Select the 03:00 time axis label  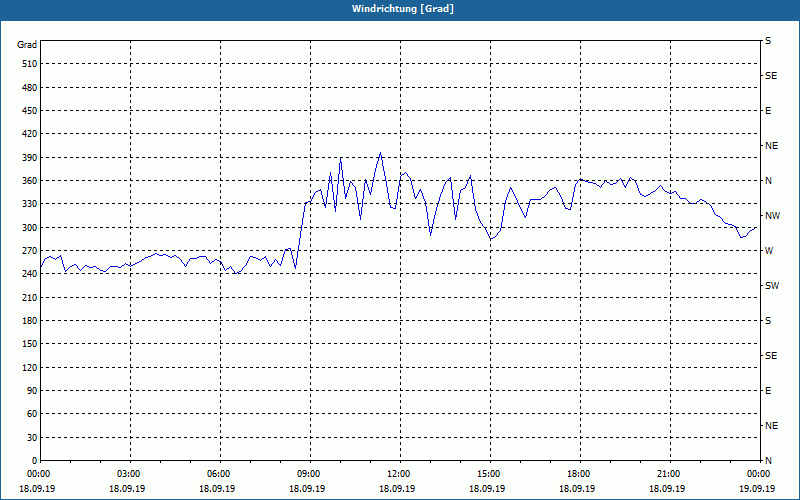point(128,474)
